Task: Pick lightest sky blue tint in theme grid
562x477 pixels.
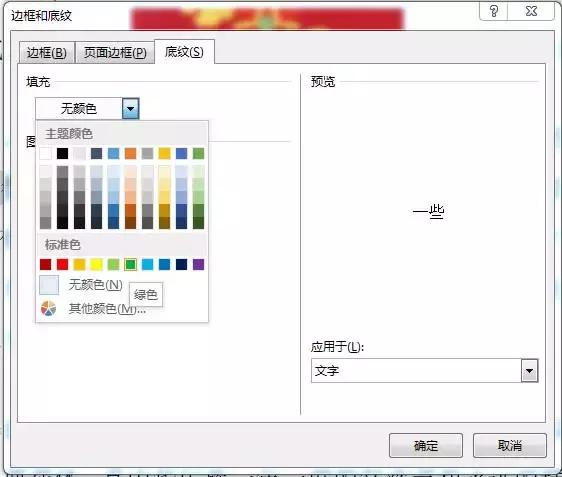Action: pyautogui.click(x=114, y=172)
